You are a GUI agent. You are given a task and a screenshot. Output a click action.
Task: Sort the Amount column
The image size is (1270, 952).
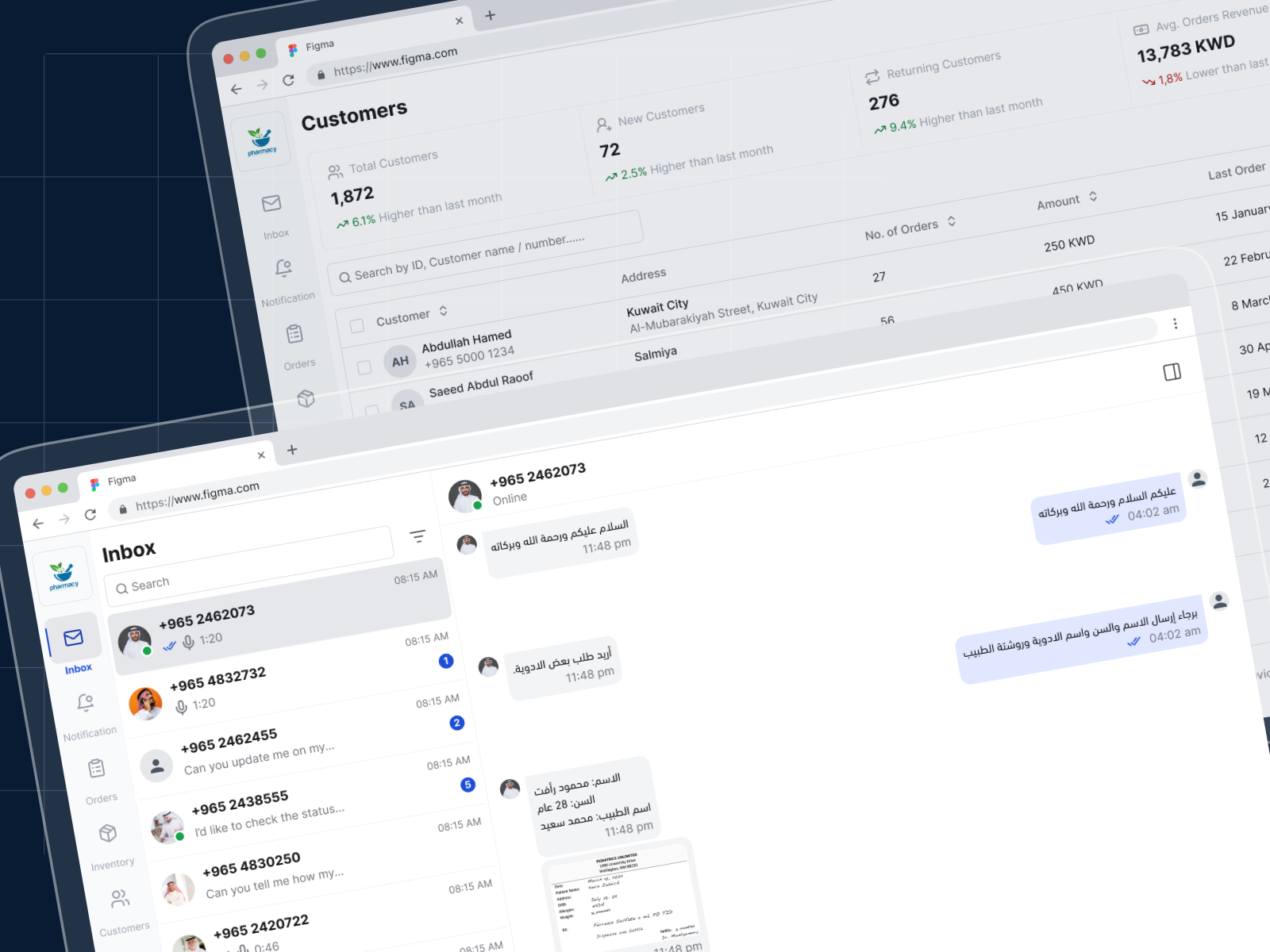click(1093, 196)
